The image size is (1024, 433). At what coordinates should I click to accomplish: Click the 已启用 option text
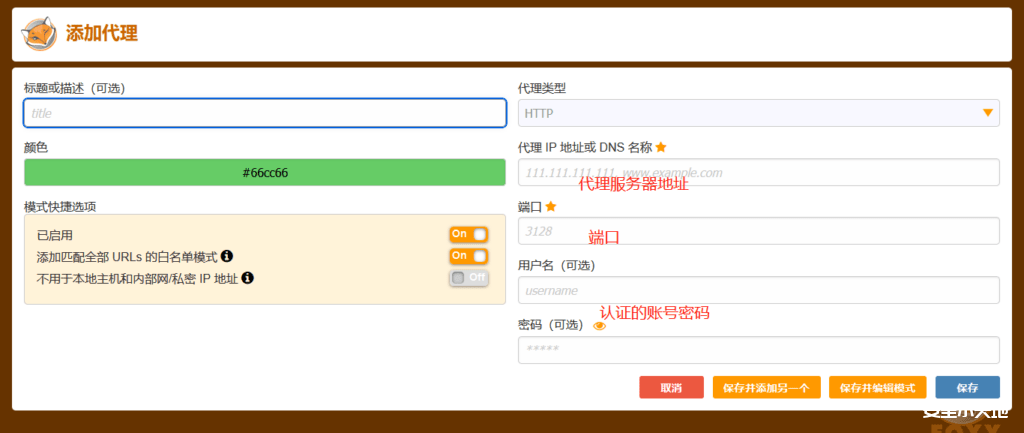(55, 234)
